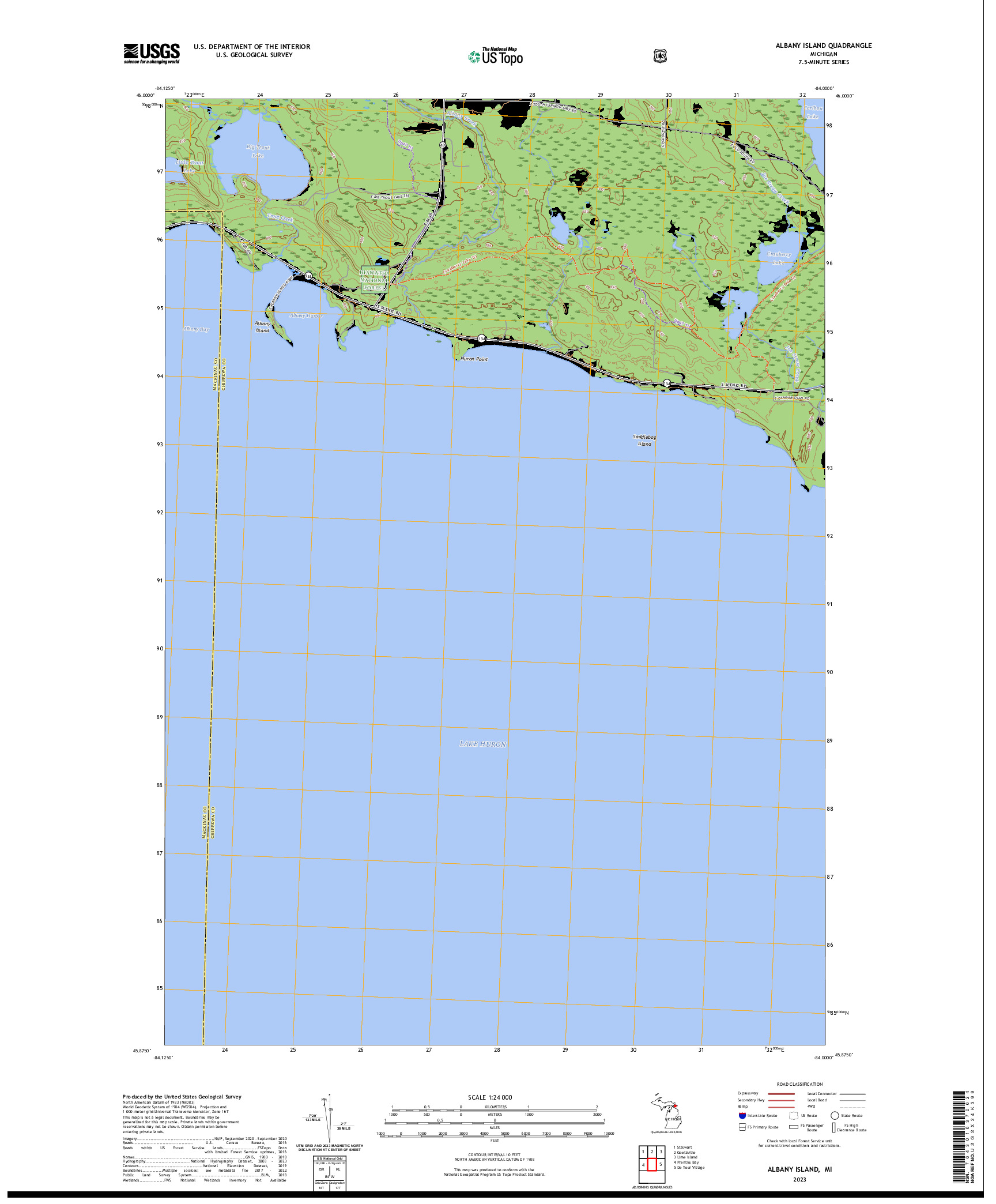Click the 'ALBANY ISLAND, MI' title at bottom

tap(799, 1169)
